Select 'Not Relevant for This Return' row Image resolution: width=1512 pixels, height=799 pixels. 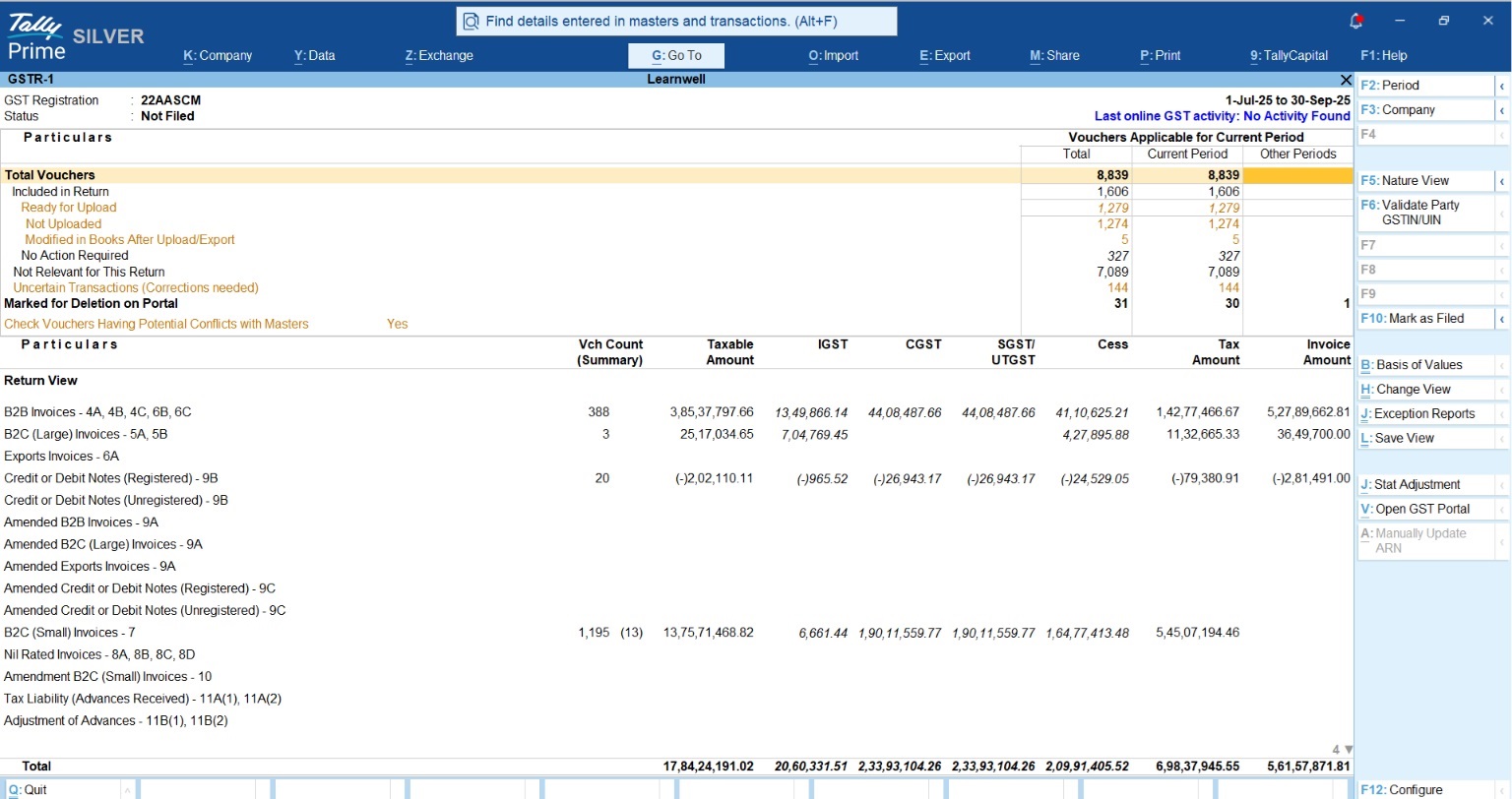pos(676,272)
